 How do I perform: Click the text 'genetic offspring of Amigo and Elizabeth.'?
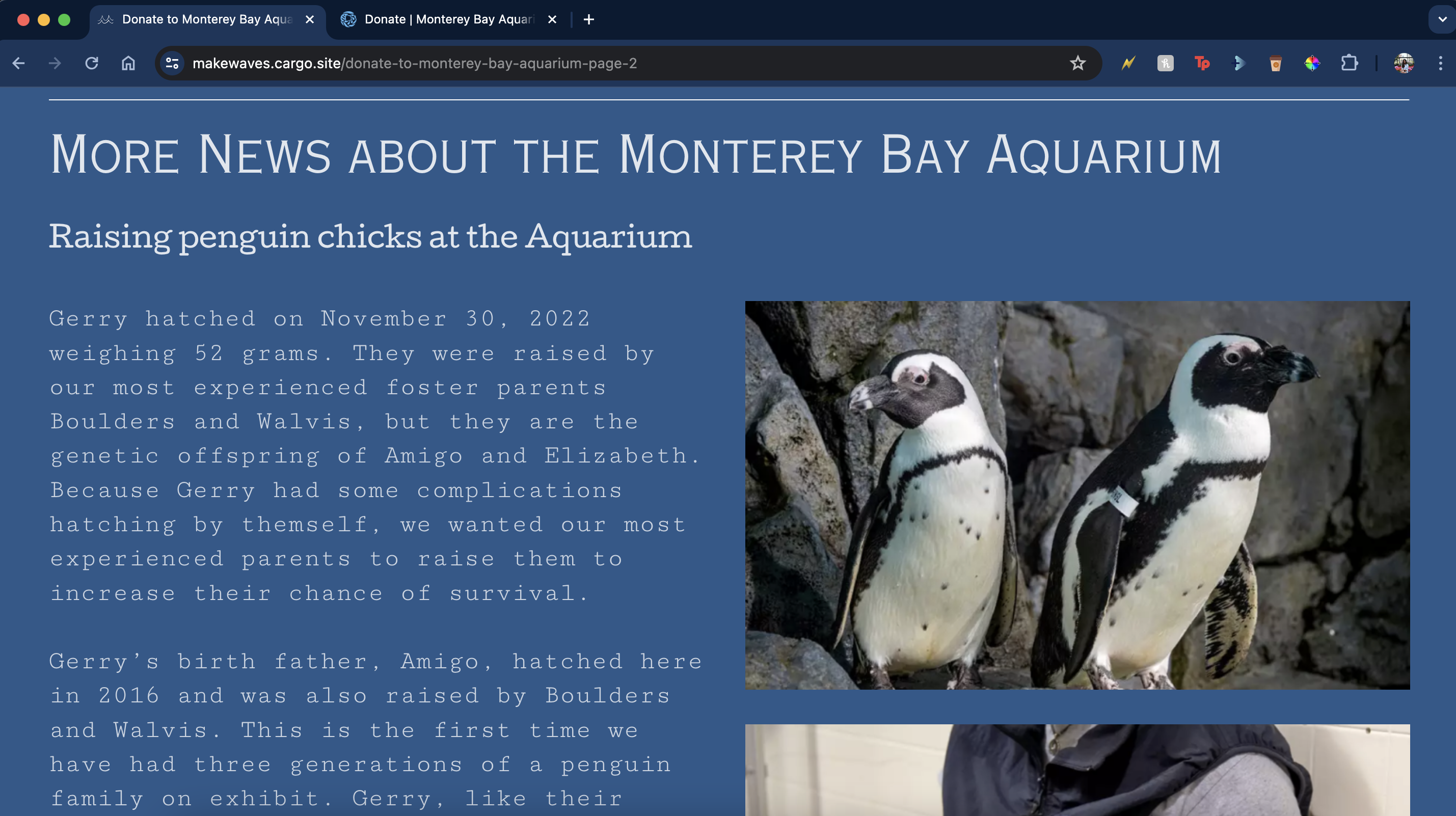coord(375,456)
